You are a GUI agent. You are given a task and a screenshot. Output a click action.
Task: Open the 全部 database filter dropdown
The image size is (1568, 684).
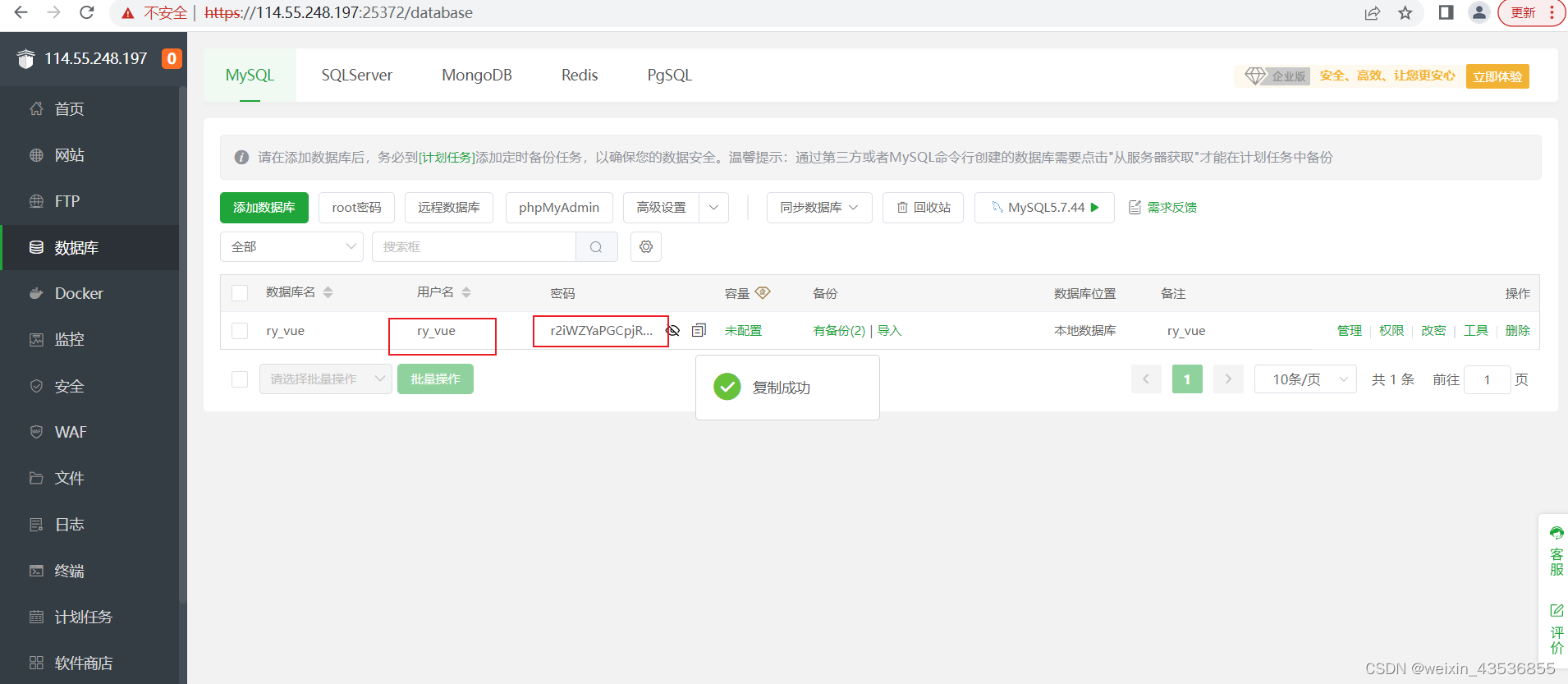[291, 246]
